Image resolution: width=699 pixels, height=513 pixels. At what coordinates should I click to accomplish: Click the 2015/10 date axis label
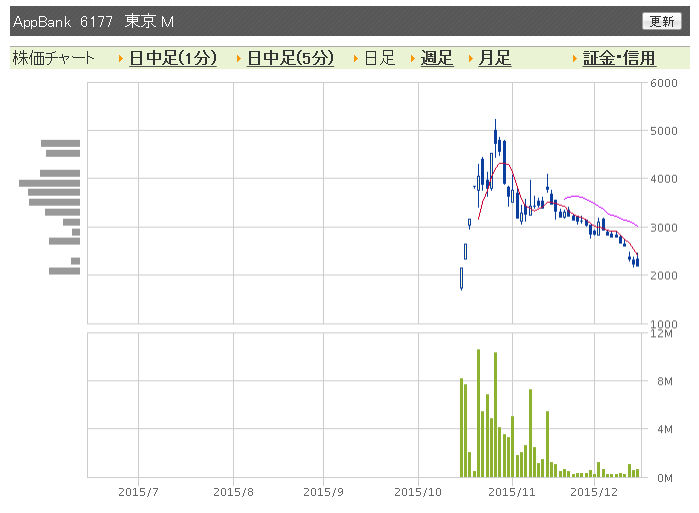pos(418,492)
